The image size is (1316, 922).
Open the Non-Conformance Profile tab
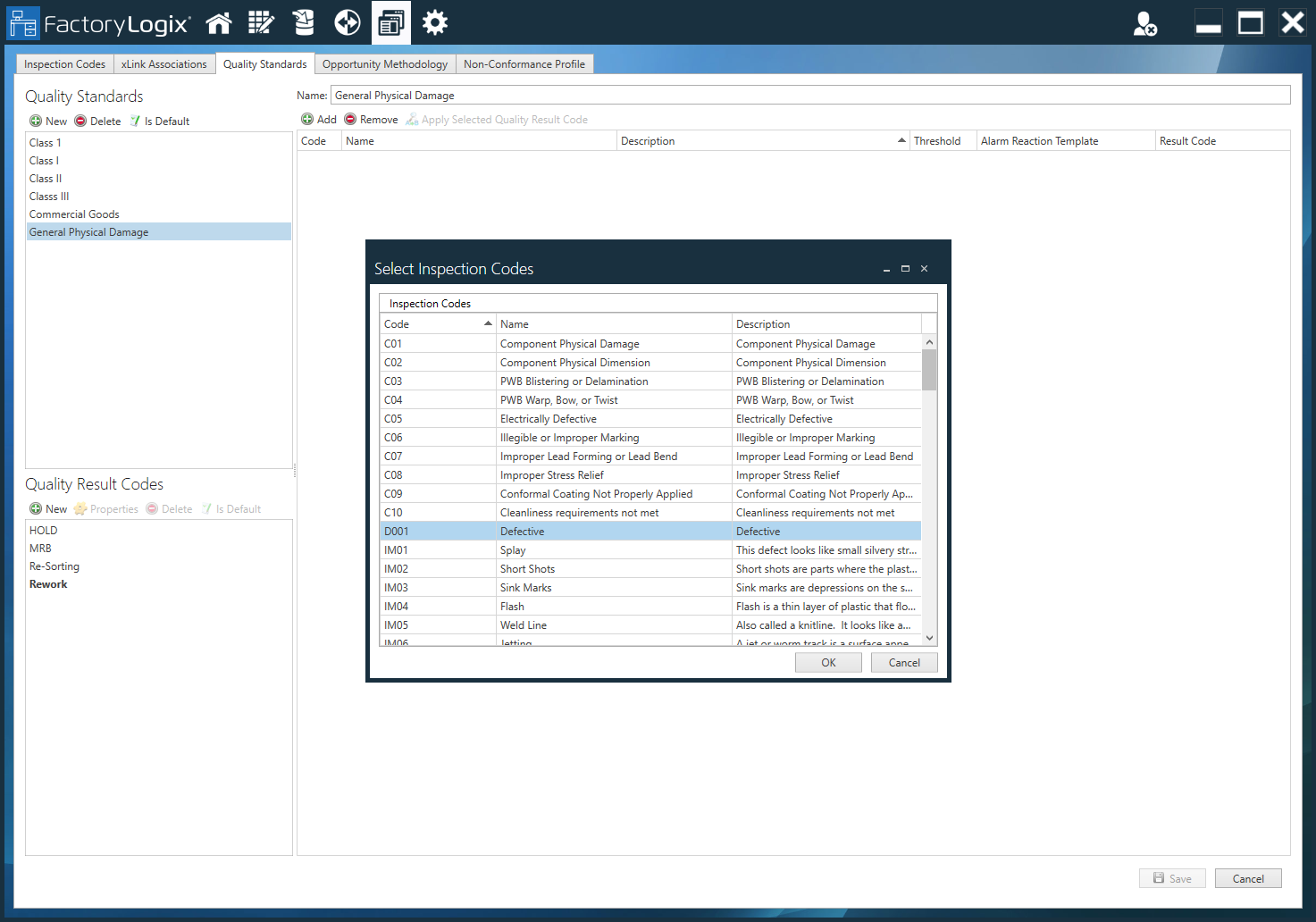(x=524, y=63)
